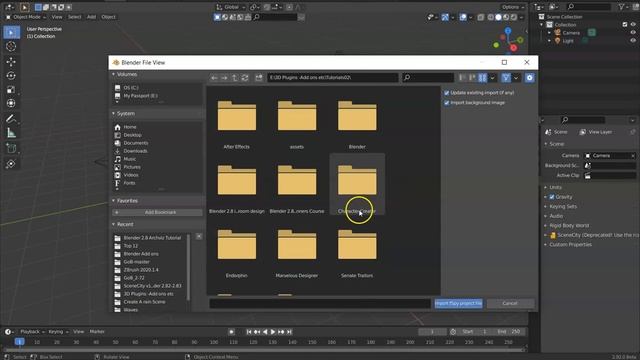Toggle Gravity checkbox in Scene properties
The height and width of the screenshot is (360, 640).
click(x=552, y=197)
